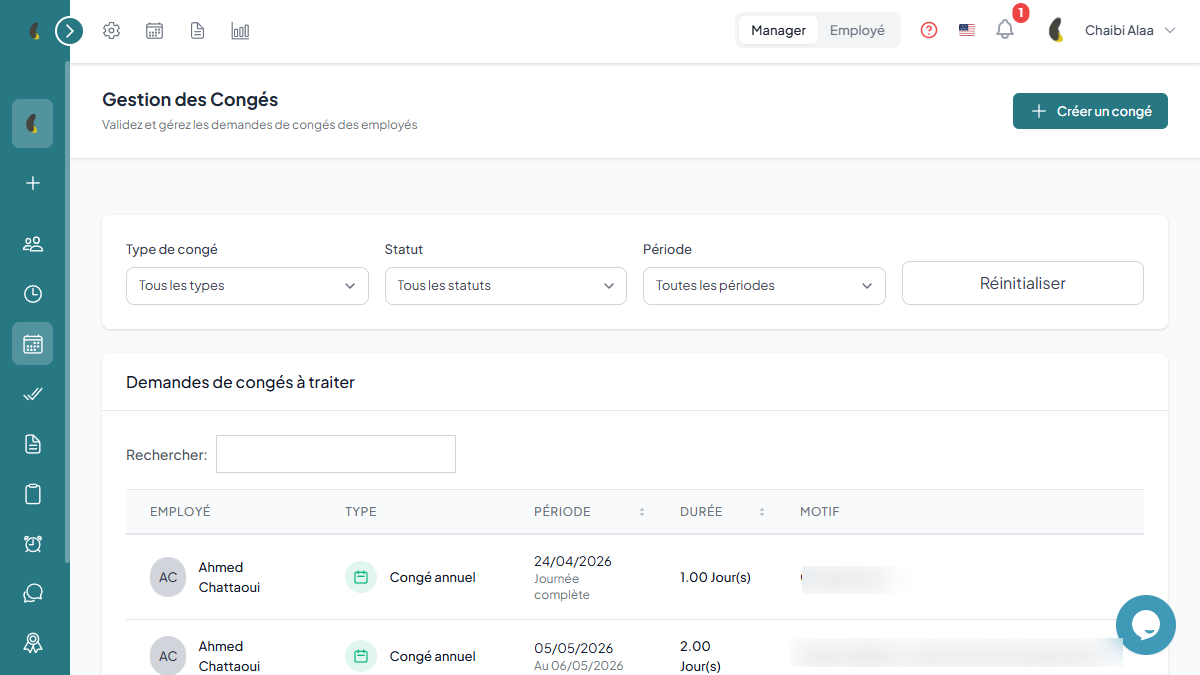Open the employees group icon in sidebar

point(33,244)
